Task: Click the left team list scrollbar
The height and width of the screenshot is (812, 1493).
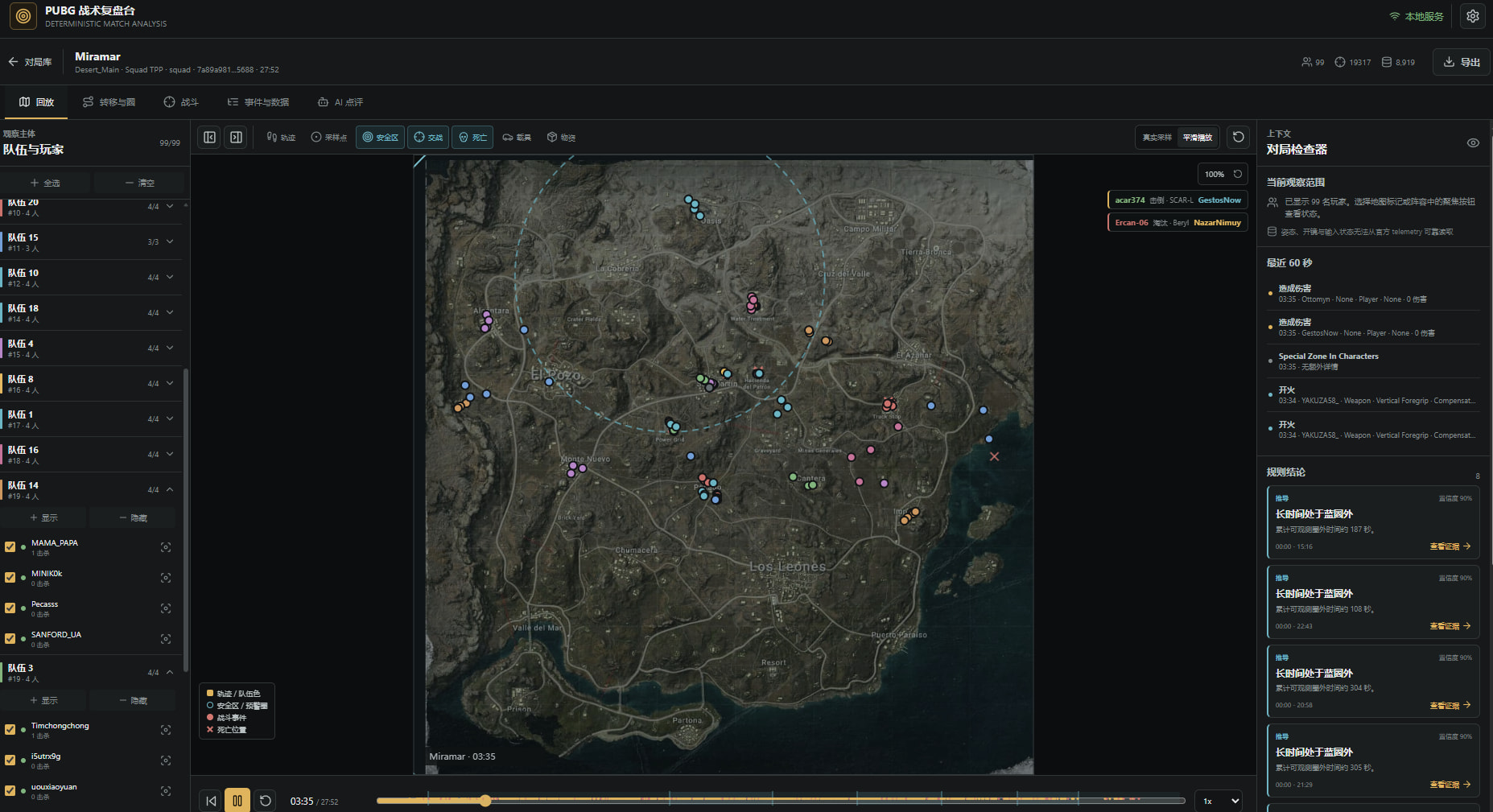Action: [187, 520]
